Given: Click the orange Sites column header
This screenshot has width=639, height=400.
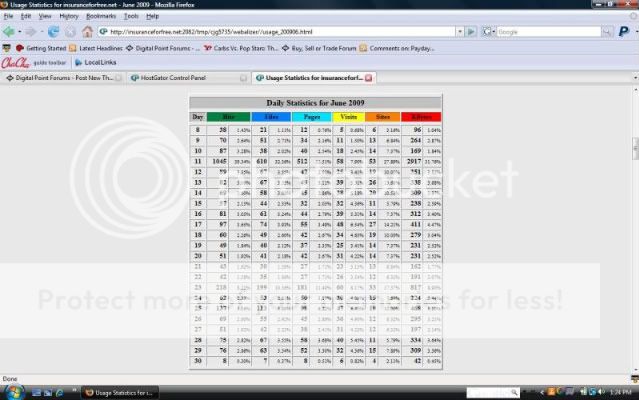Looking at the screenshot, I should [x=383, y=117].
